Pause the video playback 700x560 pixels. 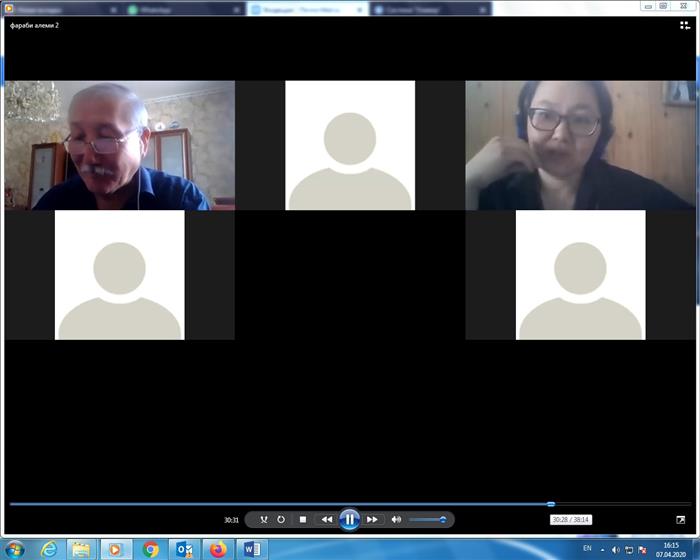click(x=349, y=519)
